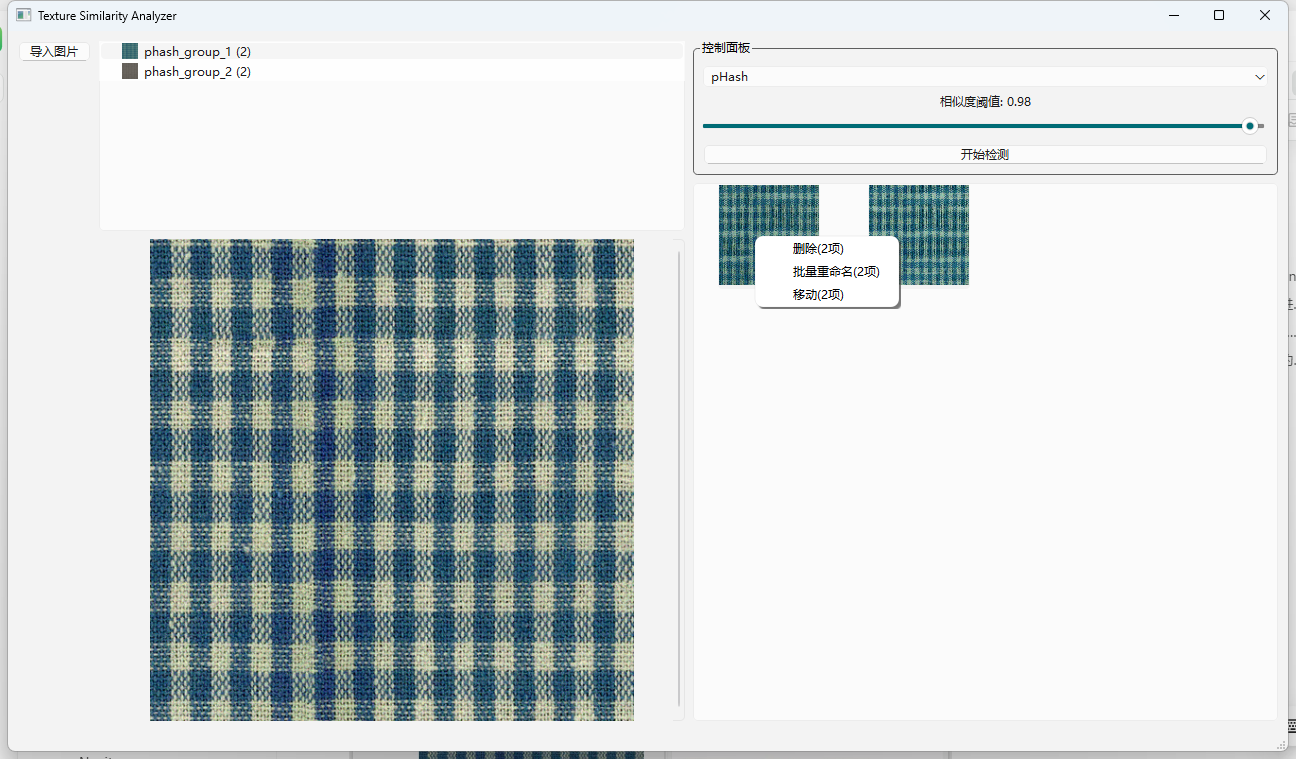
Task: Click the gray-brown icon beside phash_group_2
Action: [x=129, y=72]
